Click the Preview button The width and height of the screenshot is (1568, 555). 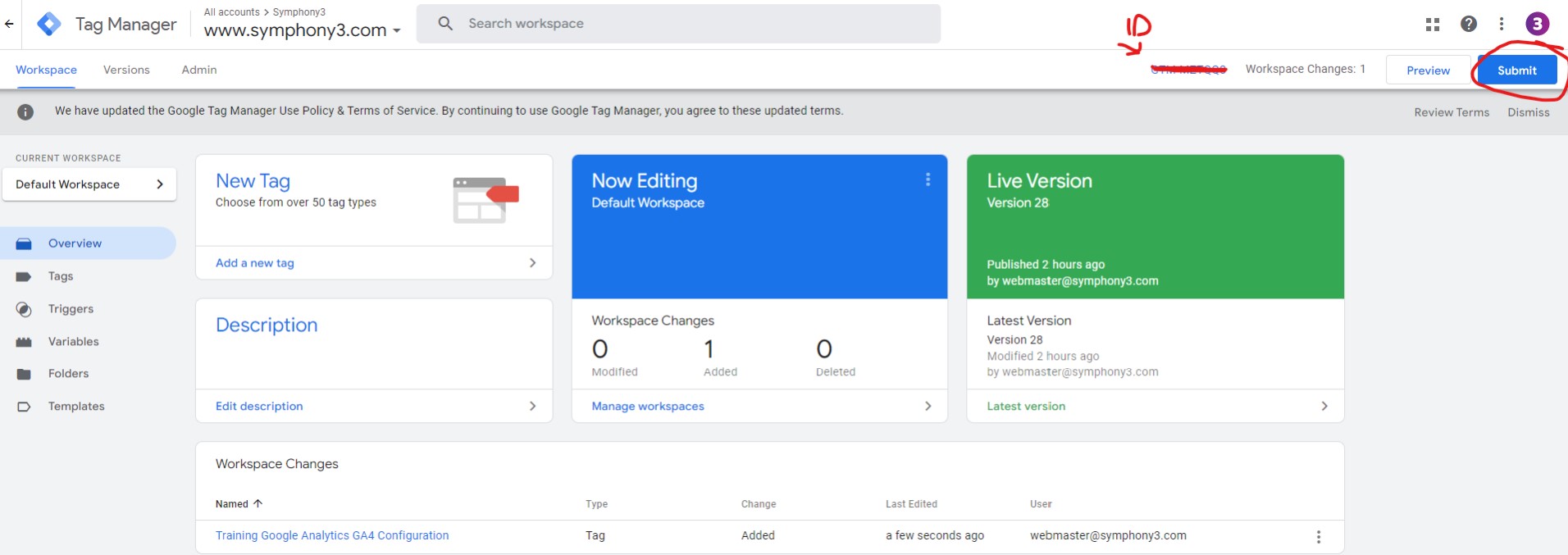pyautogui.click(x=1428, y=71)
